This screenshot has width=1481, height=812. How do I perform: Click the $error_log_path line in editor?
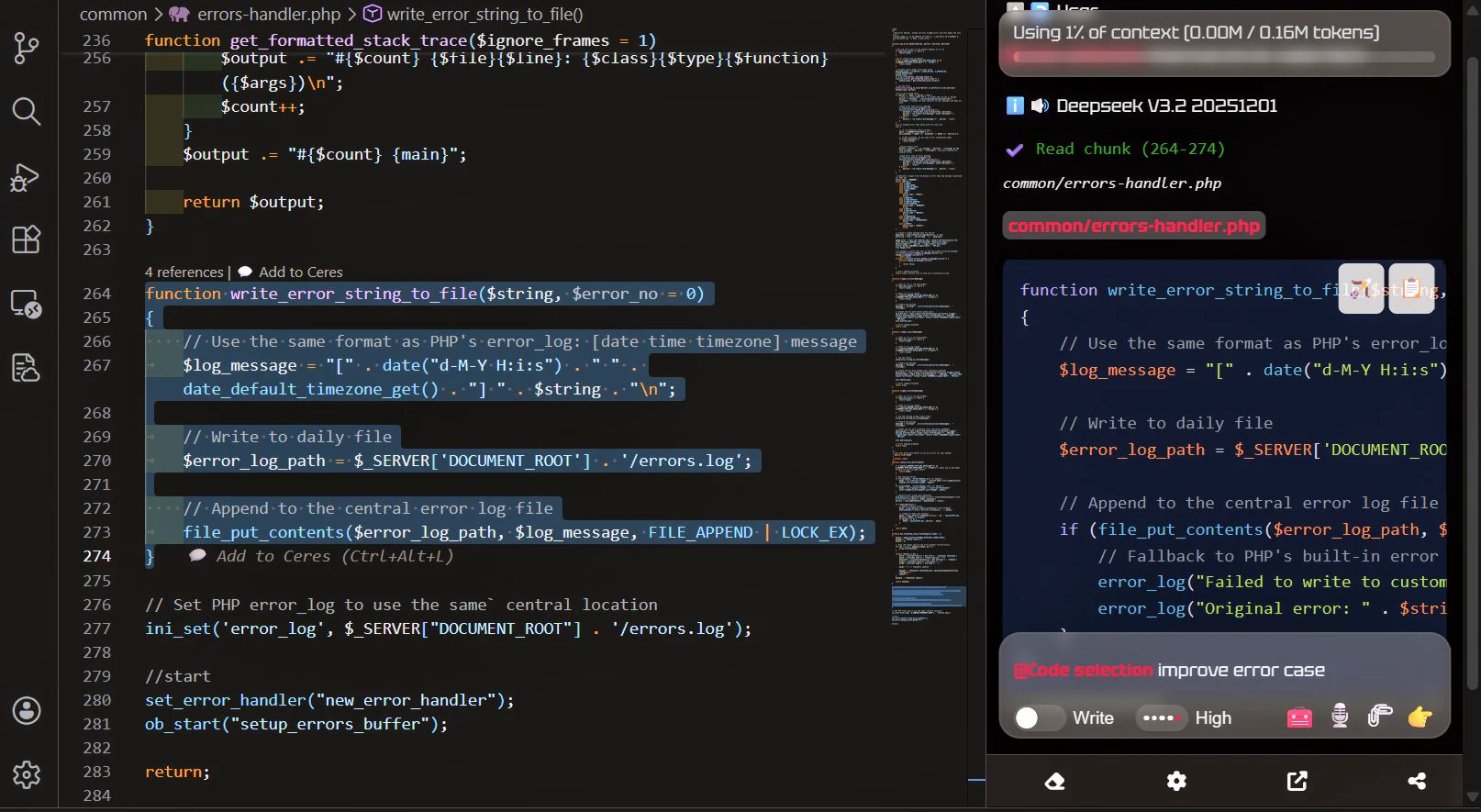(467, 461)
